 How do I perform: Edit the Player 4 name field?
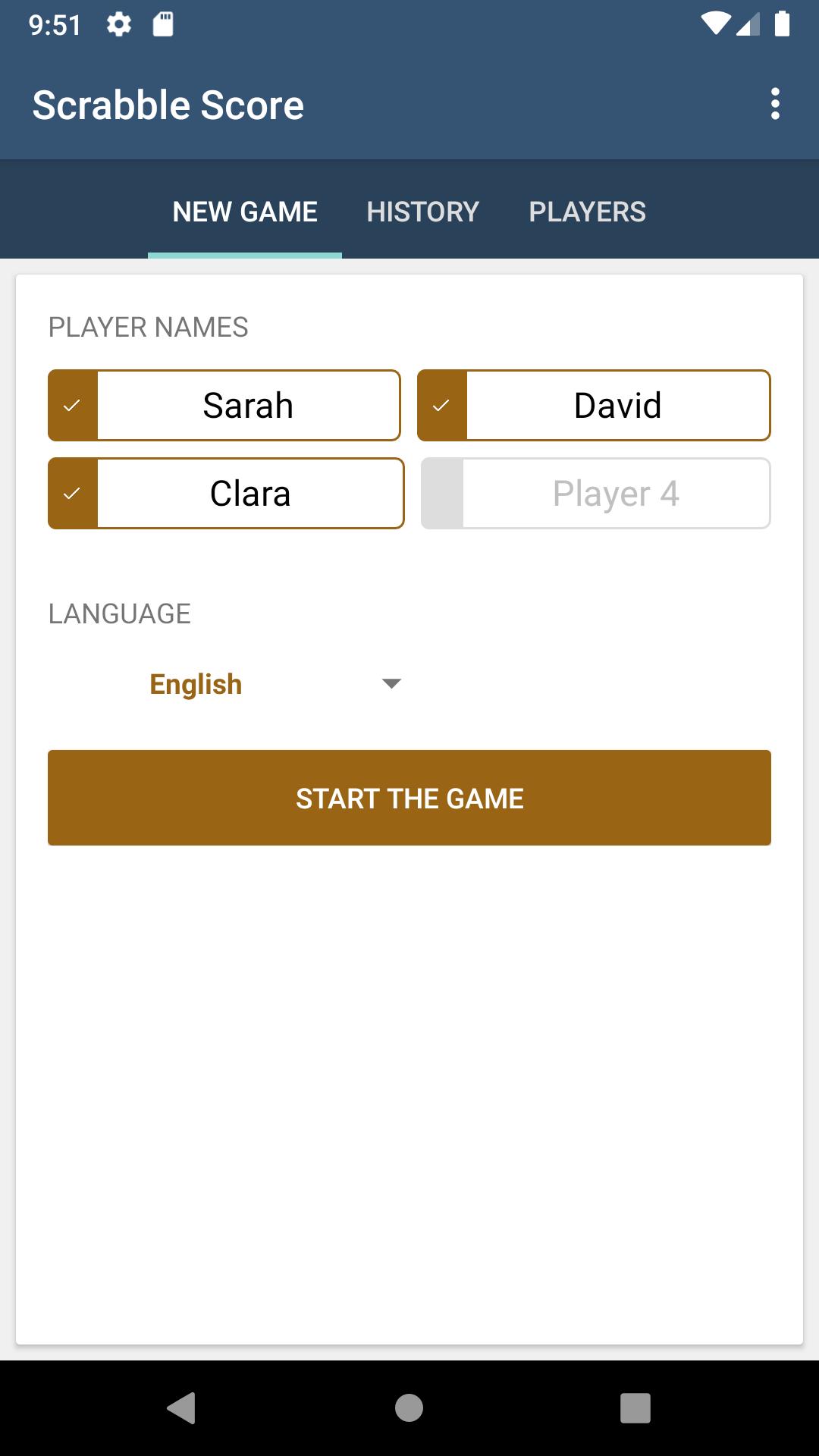coord(617,494)
